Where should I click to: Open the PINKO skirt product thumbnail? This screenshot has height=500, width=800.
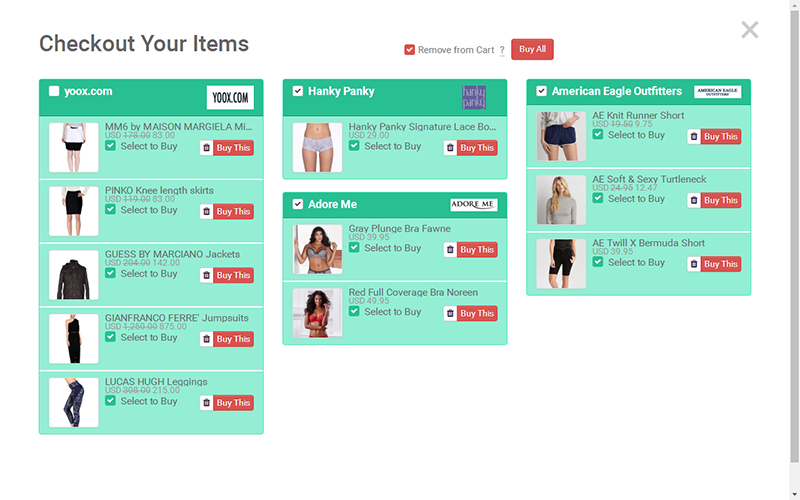tap(73, 211)
